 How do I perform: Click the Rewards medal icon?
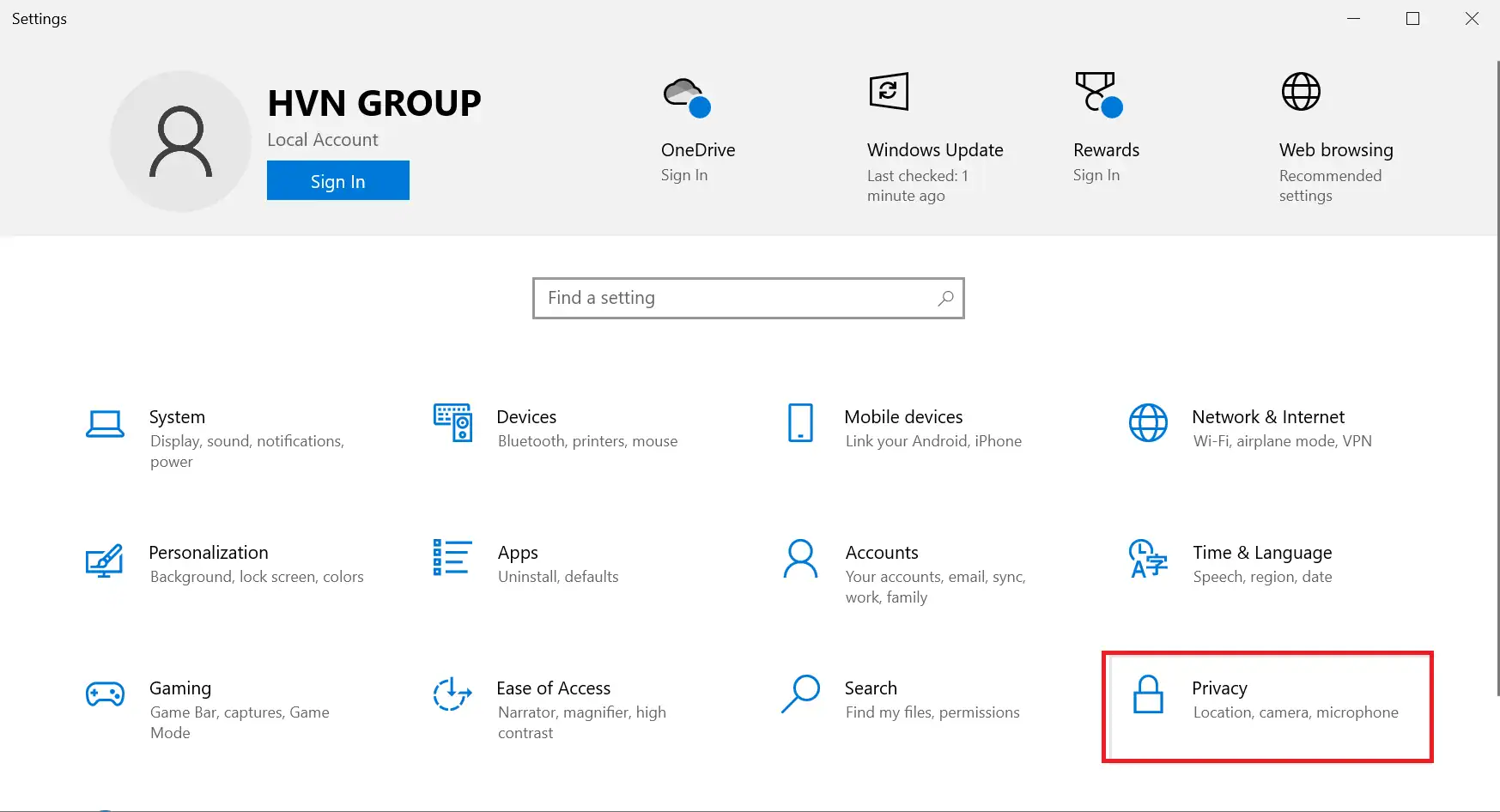click(1097, 94)
